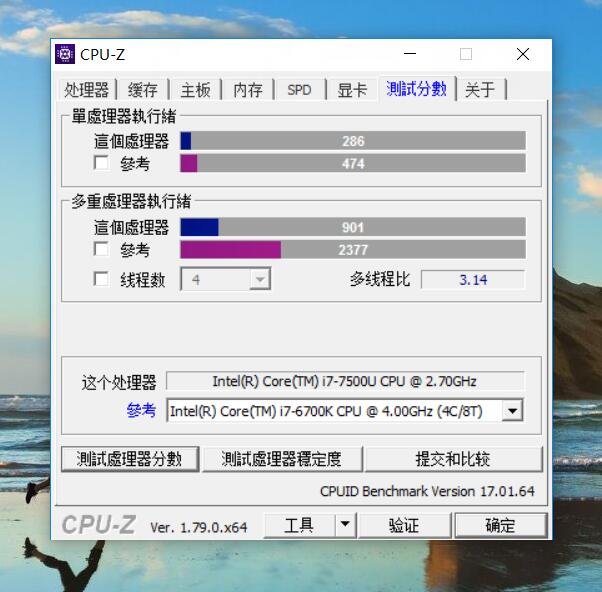Image resolution: width=602 pixels, height=592 pixels.
Task: Switch to the 内存 tab
Action: click(x=248, y=90)
